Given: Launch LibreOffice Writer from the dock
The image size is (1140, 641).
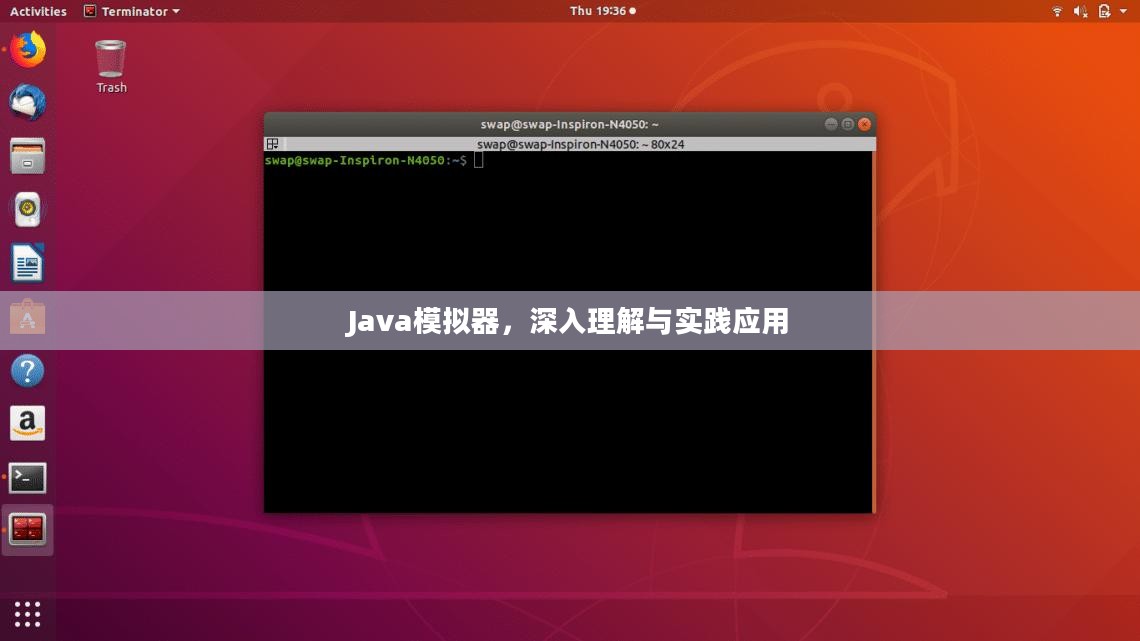Looking at the screenshot, I should tap(28, 262).
